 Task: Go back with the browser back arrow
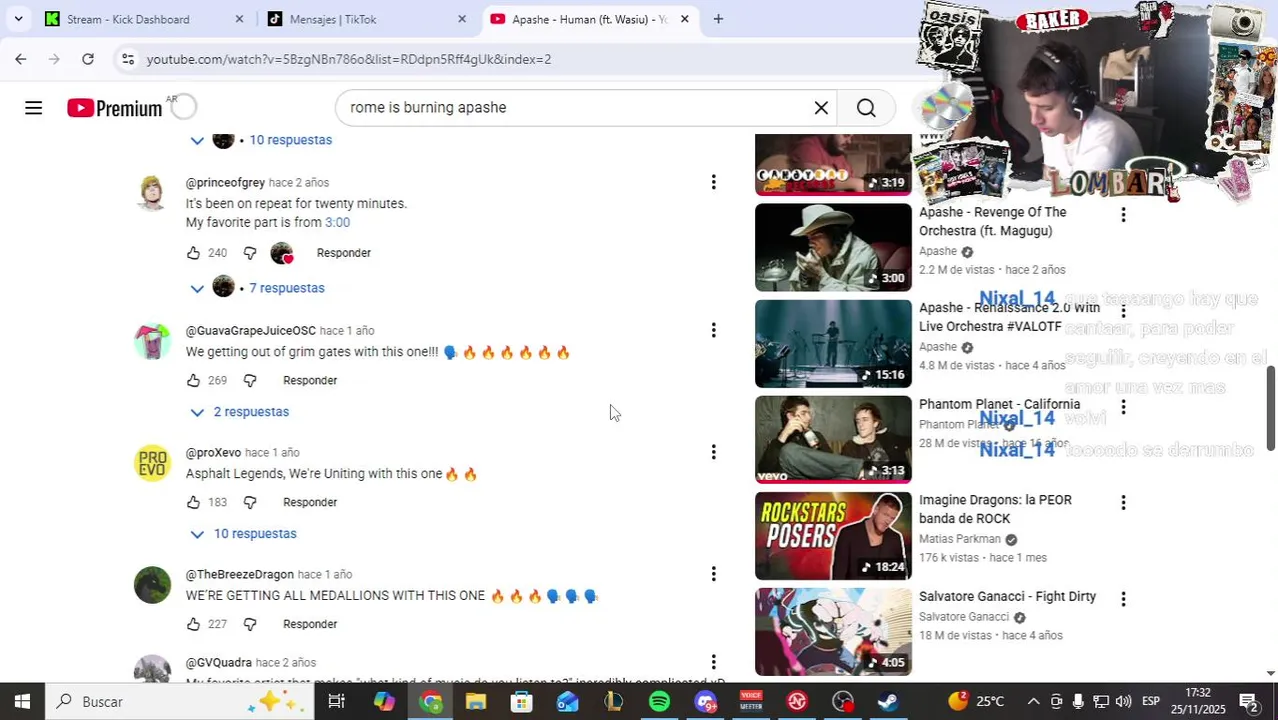pos(21,59)
